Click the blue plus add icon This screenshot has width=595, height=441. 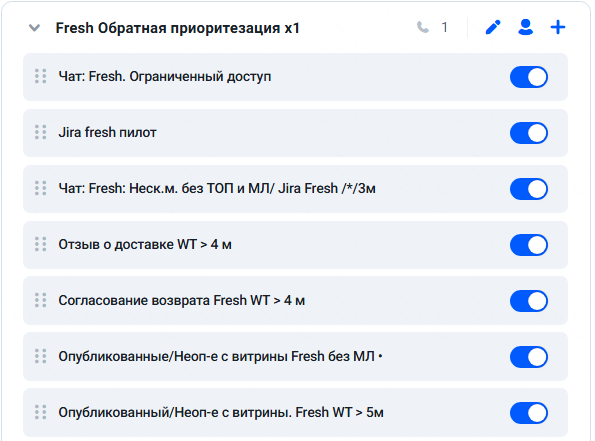[558, 27]
